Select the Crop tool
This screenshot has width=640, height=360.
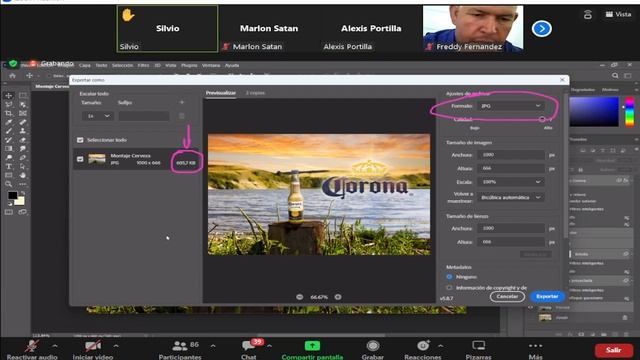coord(9,113)
